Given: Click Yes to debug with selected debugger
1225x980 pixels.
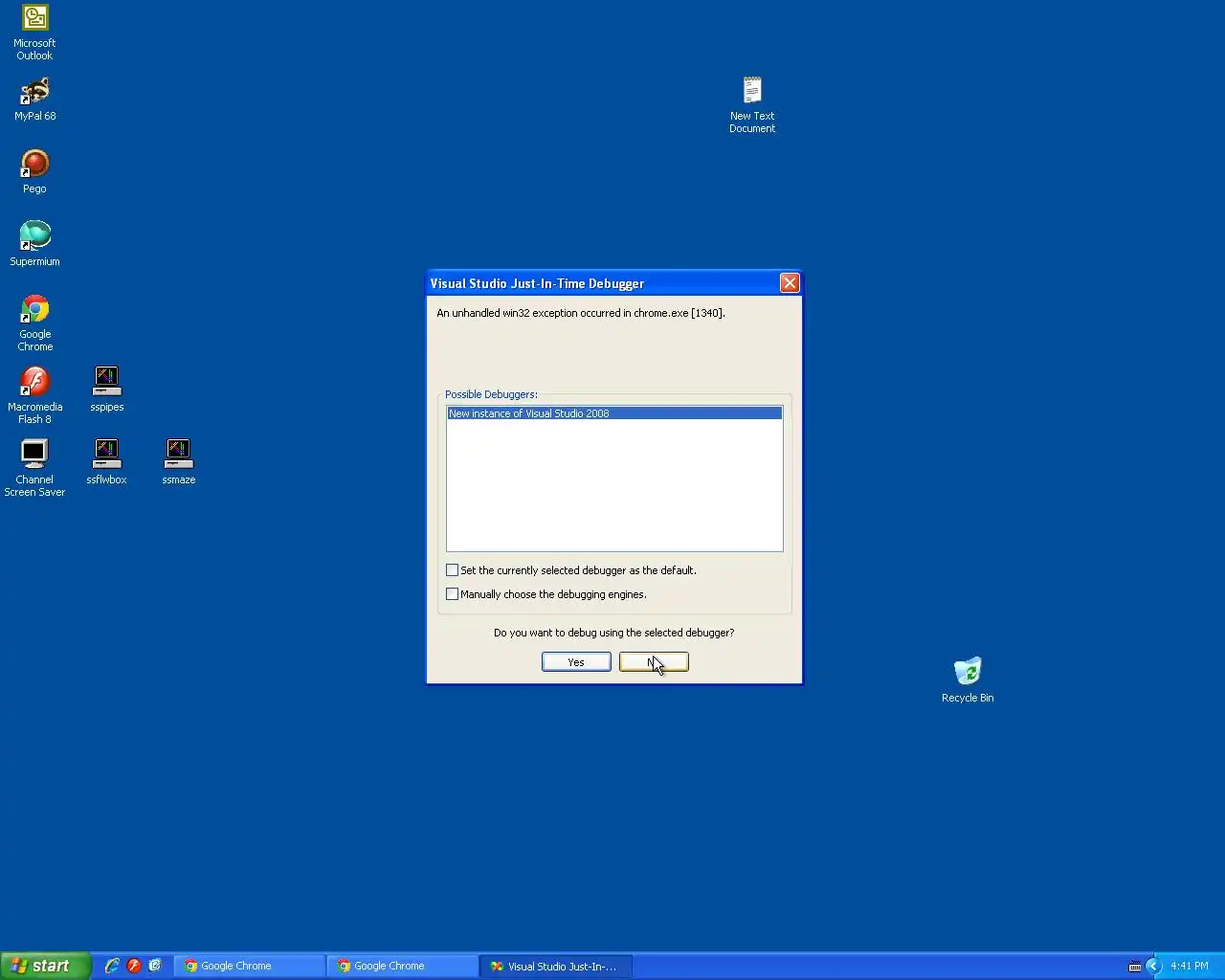Looking at the screenshot, I should click(x=576, y=662).
